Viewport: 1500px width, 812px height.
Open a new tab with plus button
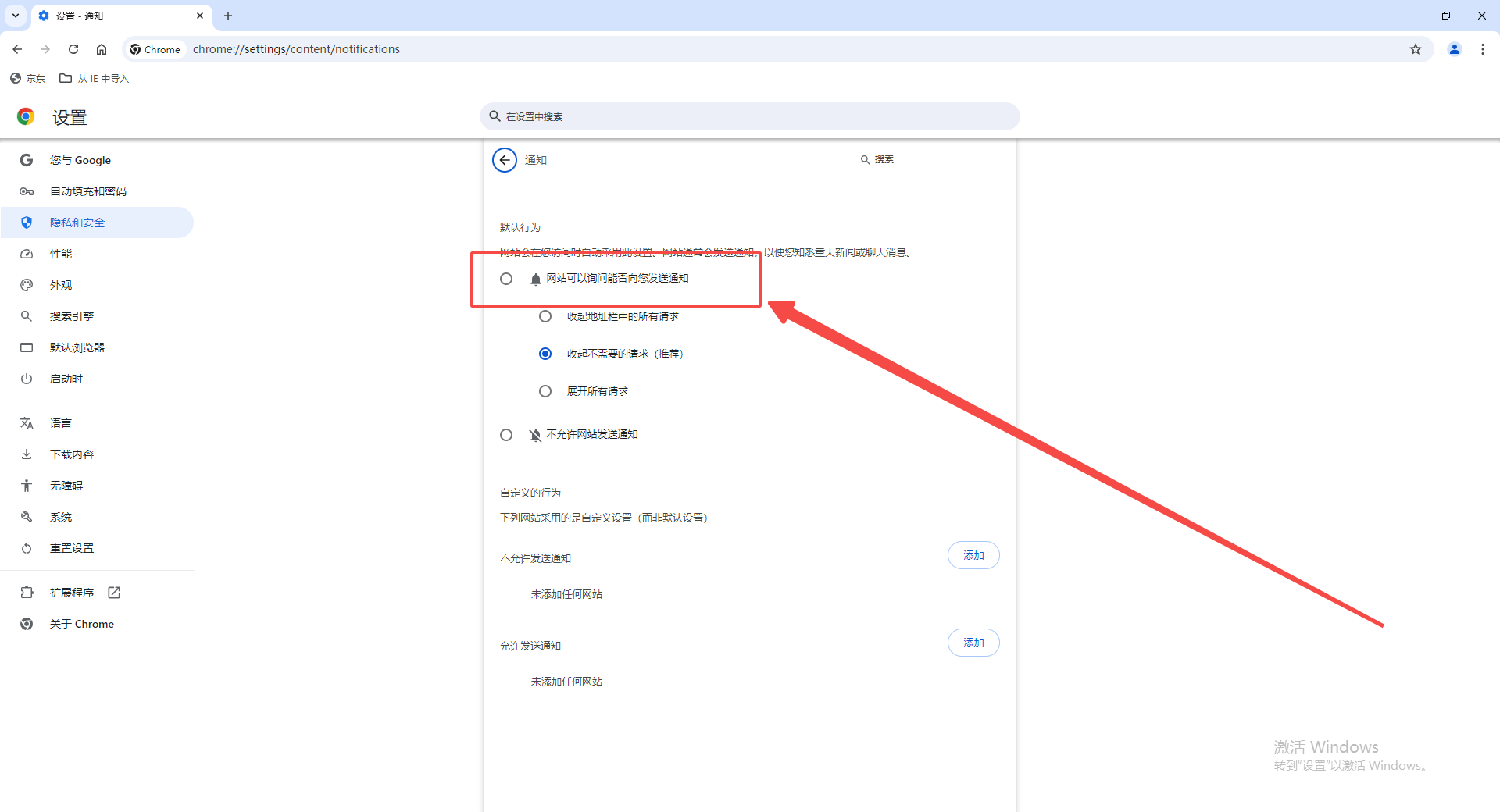click(x=228, y=16)
